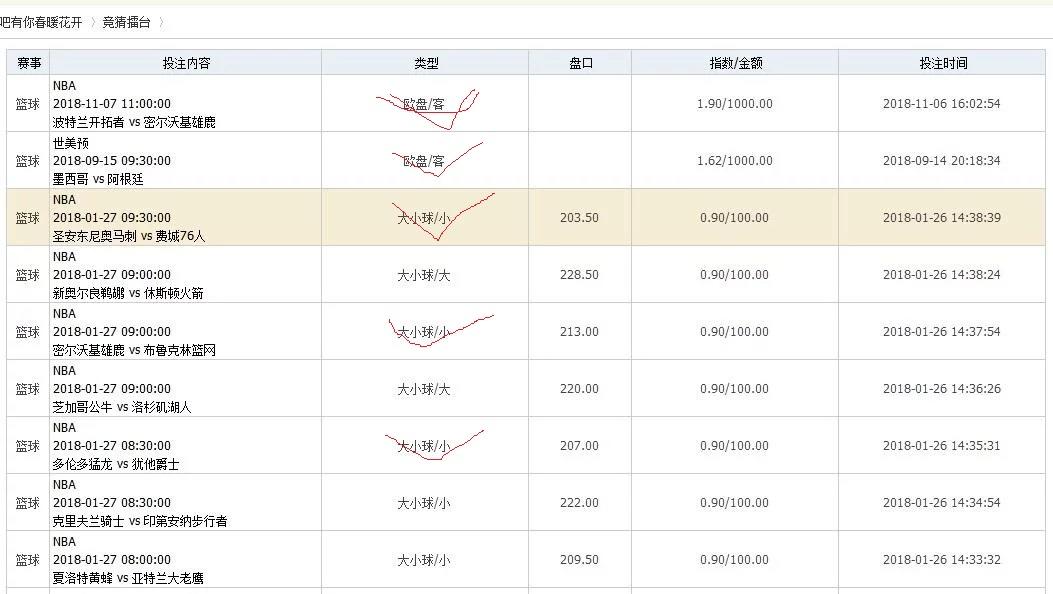Click the 投注时间 column header

click(x=942, y=63)
